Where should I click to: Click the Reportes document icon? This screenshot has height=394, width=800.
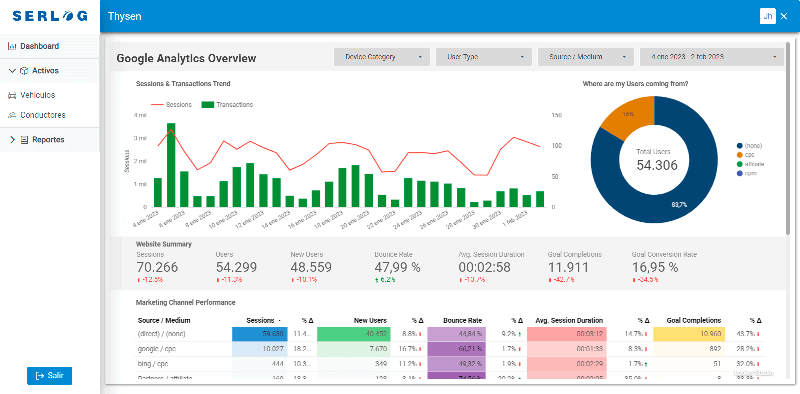(x=24, y=140)
